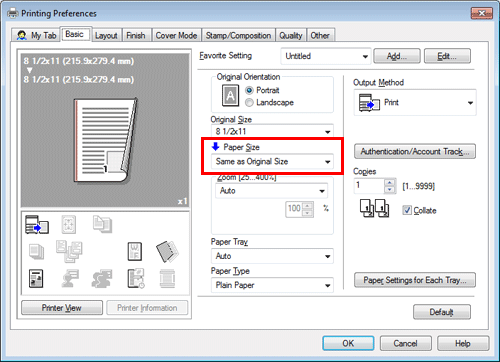Switch to the Stamp/Composition tab
Viewport: 500px width, 362px height.
(x=238, y=35)
